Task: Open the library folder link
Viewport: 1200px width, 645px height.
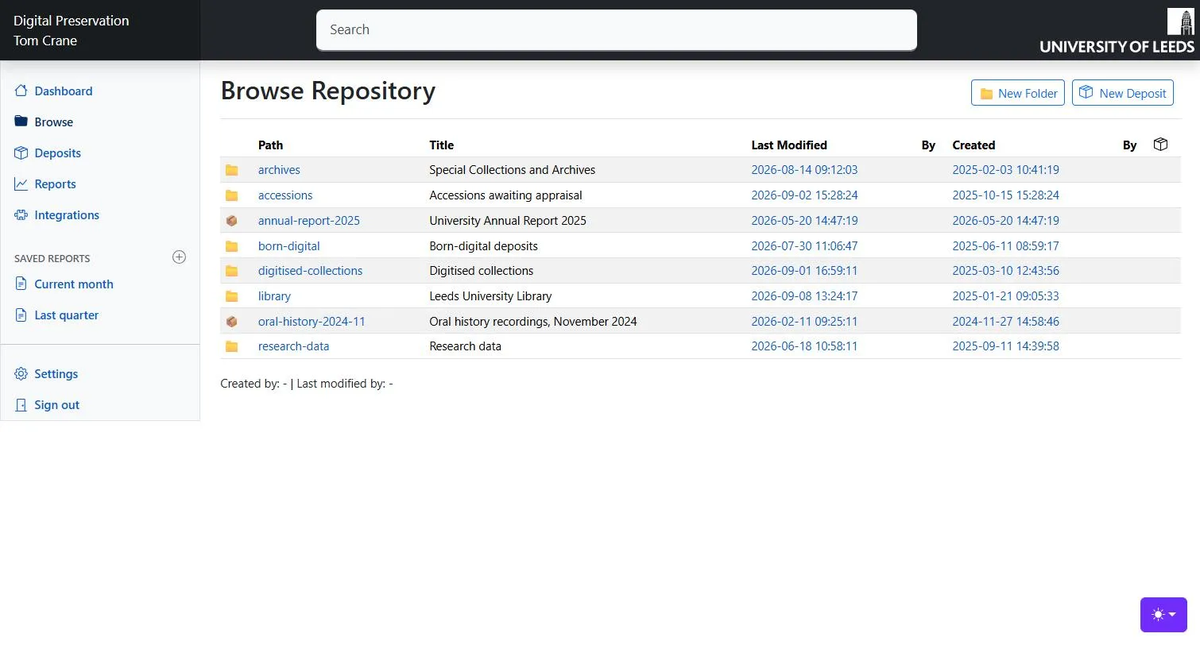Action: (x=274, y=296)
